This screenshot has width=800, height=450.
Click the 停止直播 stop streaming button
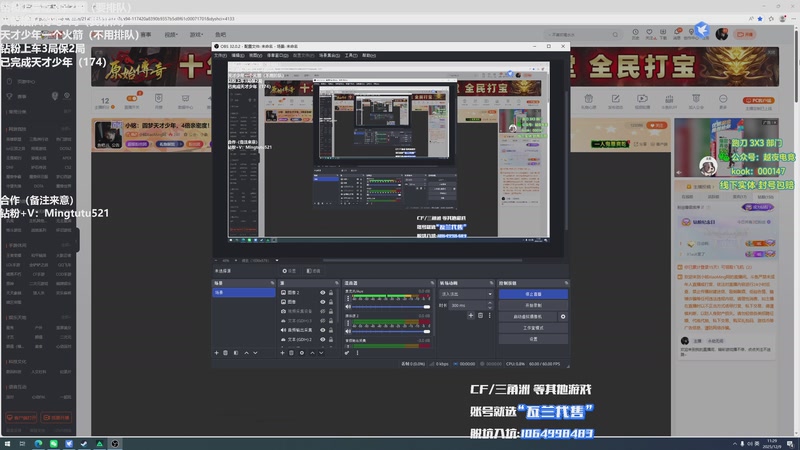coord(533,294)
